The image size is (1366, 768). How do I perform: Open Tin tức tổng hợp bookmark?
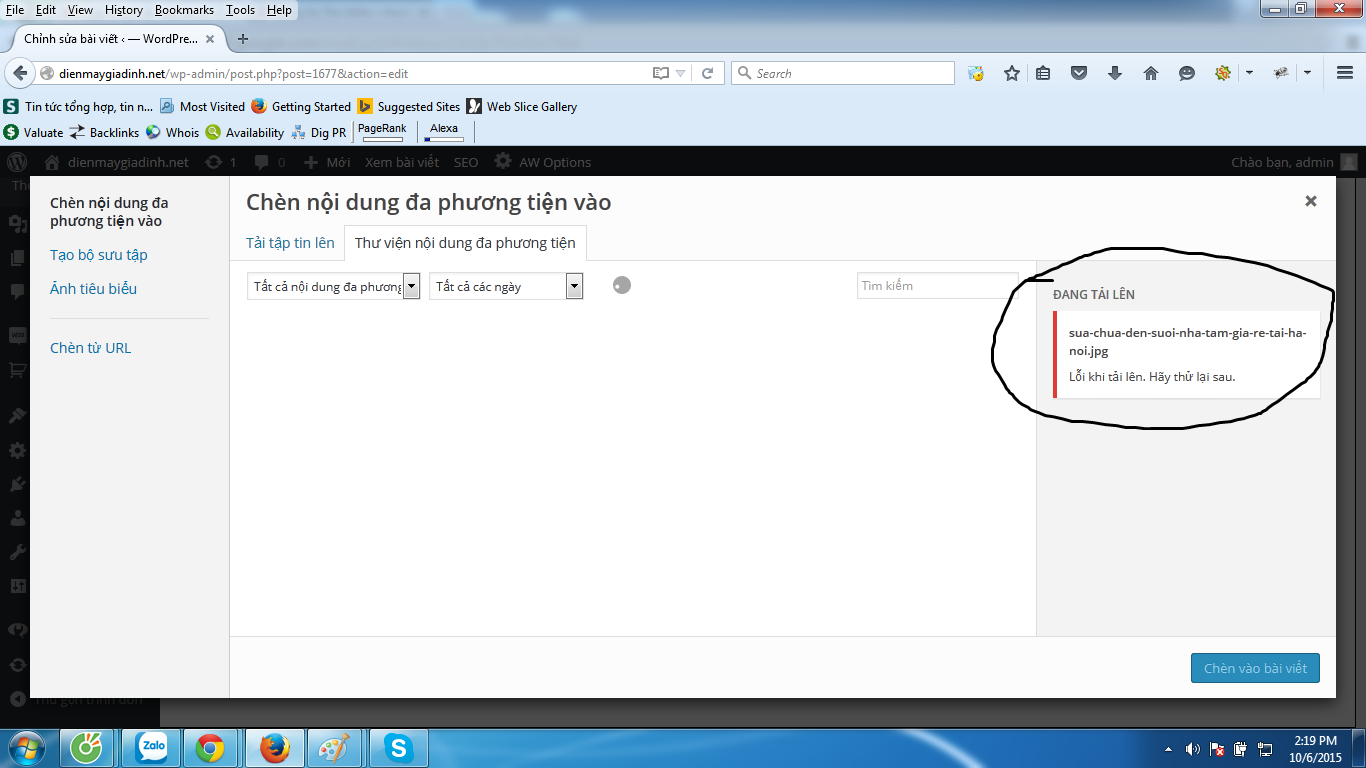(79, 106)
